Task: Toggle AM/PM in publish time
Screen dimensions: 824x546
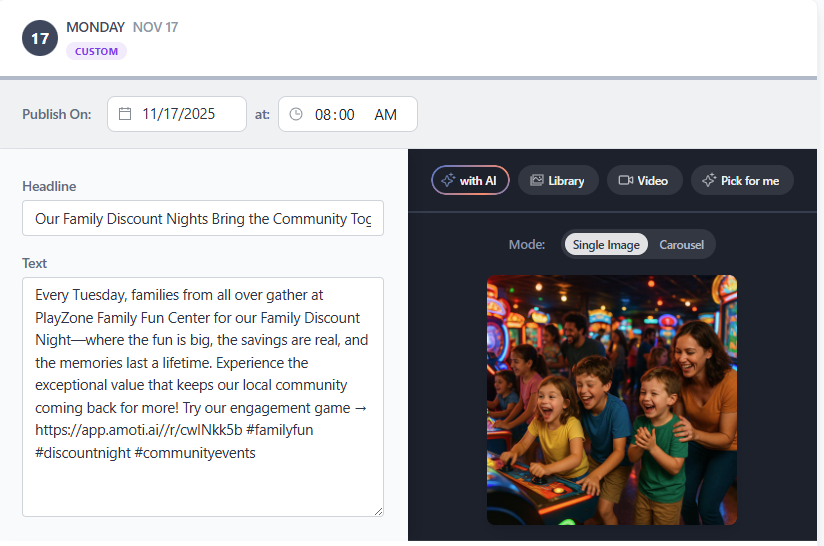Action: [x=385, y=114]
